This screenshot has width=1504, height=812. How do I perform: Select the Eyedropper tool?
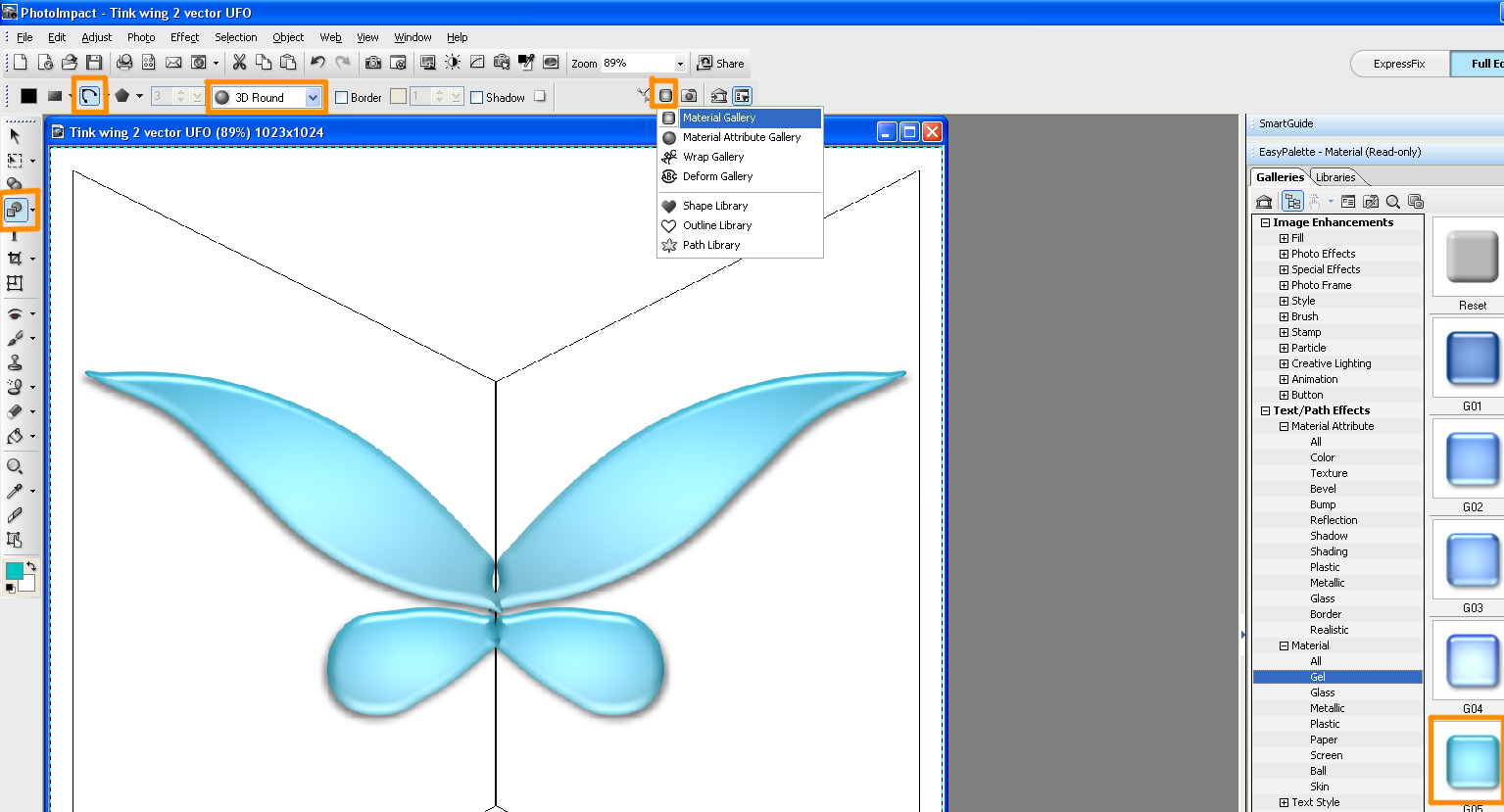point(15,491)
